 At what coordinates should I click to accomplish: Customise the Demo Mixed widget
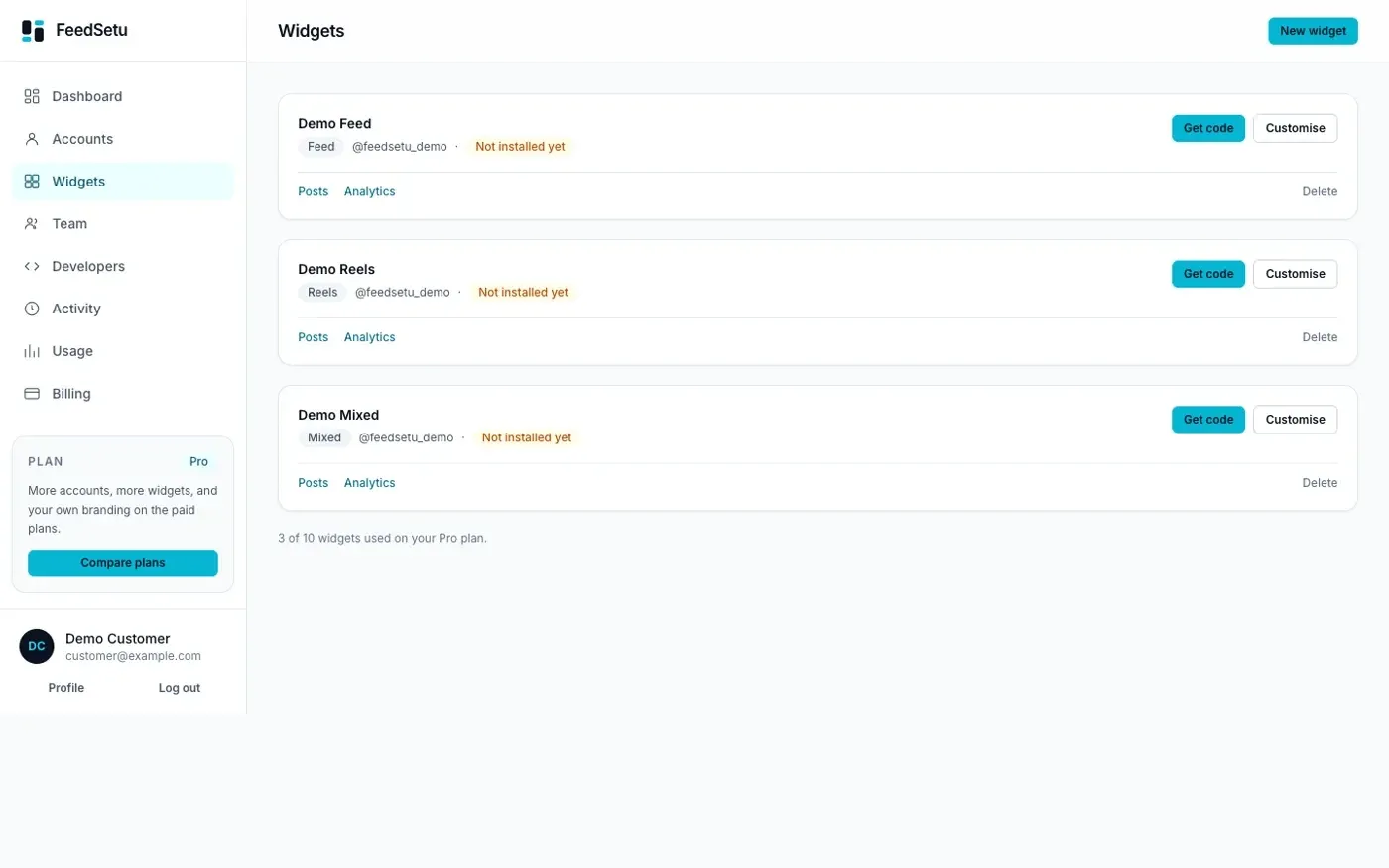tap(1295, 420)
